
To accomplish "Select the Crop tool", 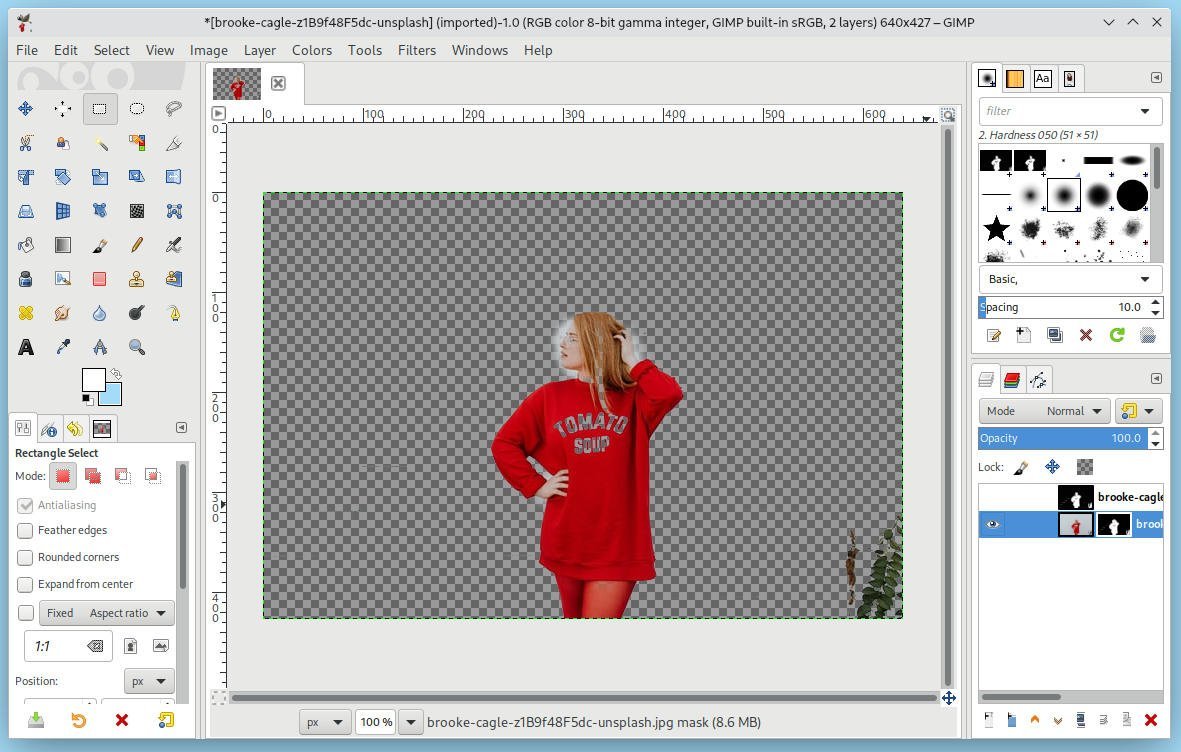I will pos(25,176).
